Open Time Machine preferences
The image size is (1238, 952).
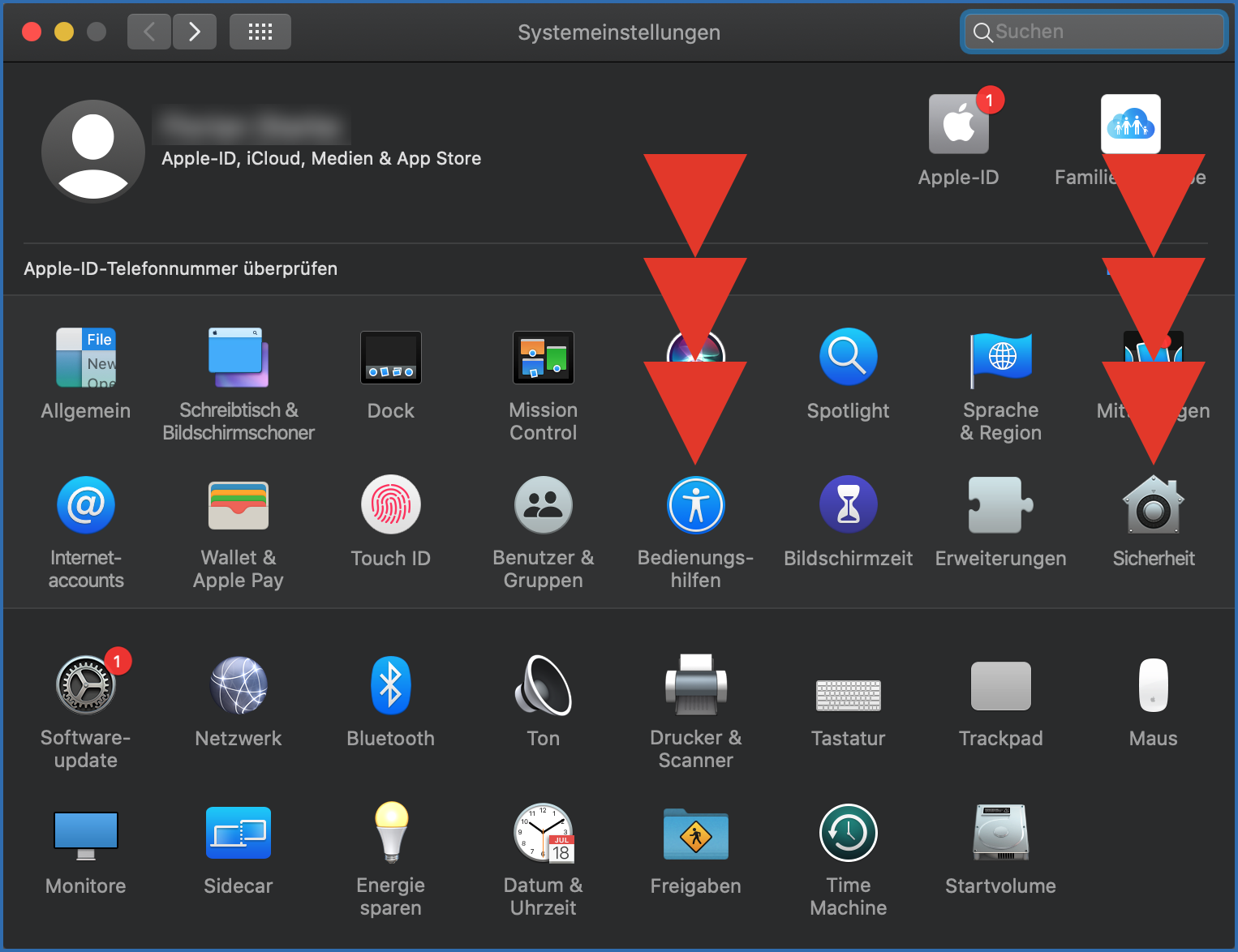coord(848,834)
